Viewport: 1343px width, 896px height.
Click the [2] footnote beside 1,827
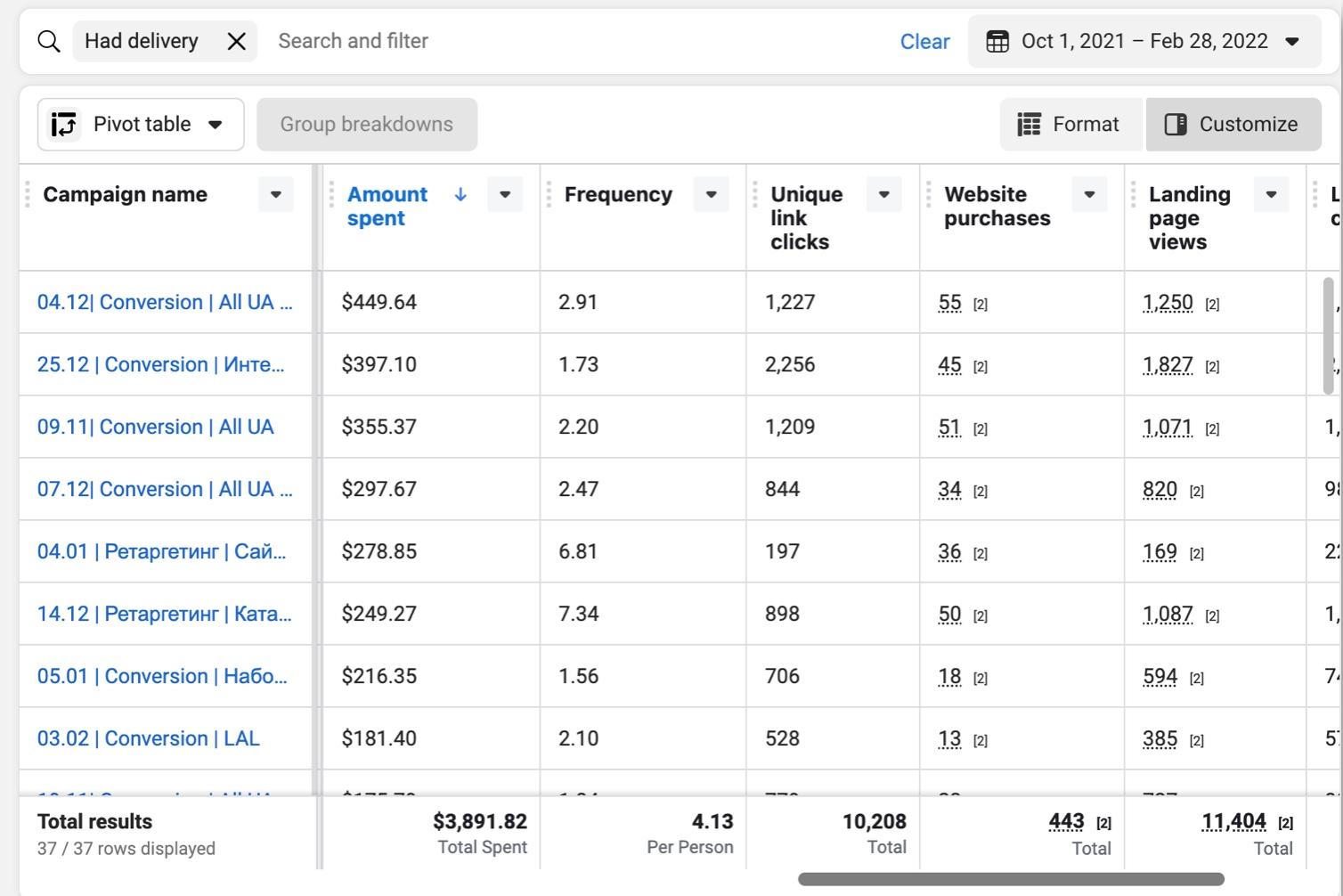click(x=1212, y=367)
